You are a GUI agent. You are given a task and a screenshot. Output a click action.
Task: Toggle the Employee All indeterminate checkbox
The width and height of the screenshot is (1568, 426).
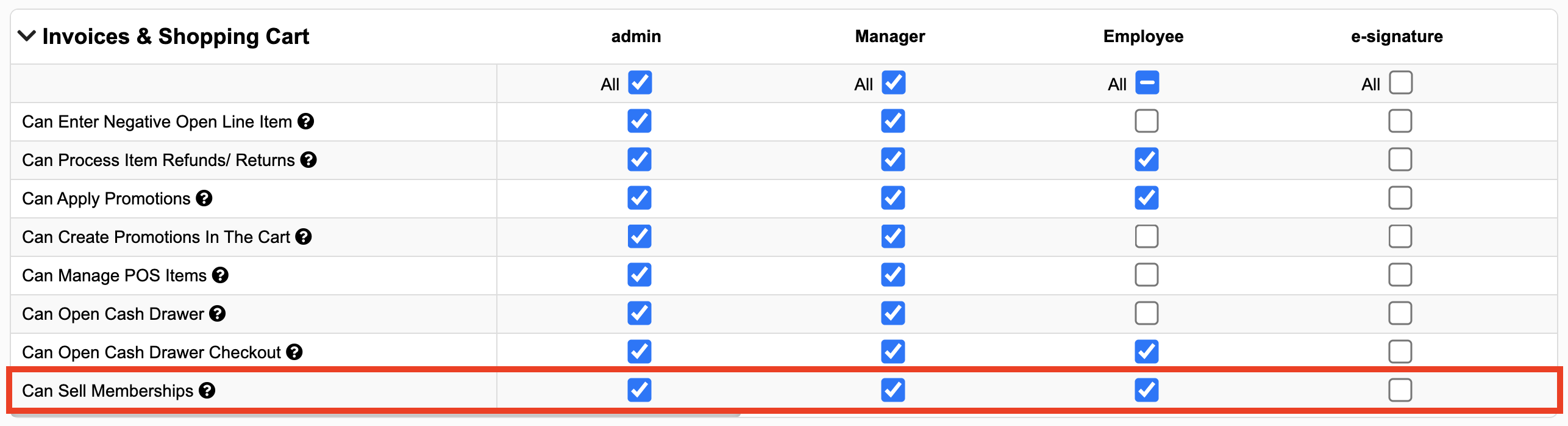[x=1147, y=83]
